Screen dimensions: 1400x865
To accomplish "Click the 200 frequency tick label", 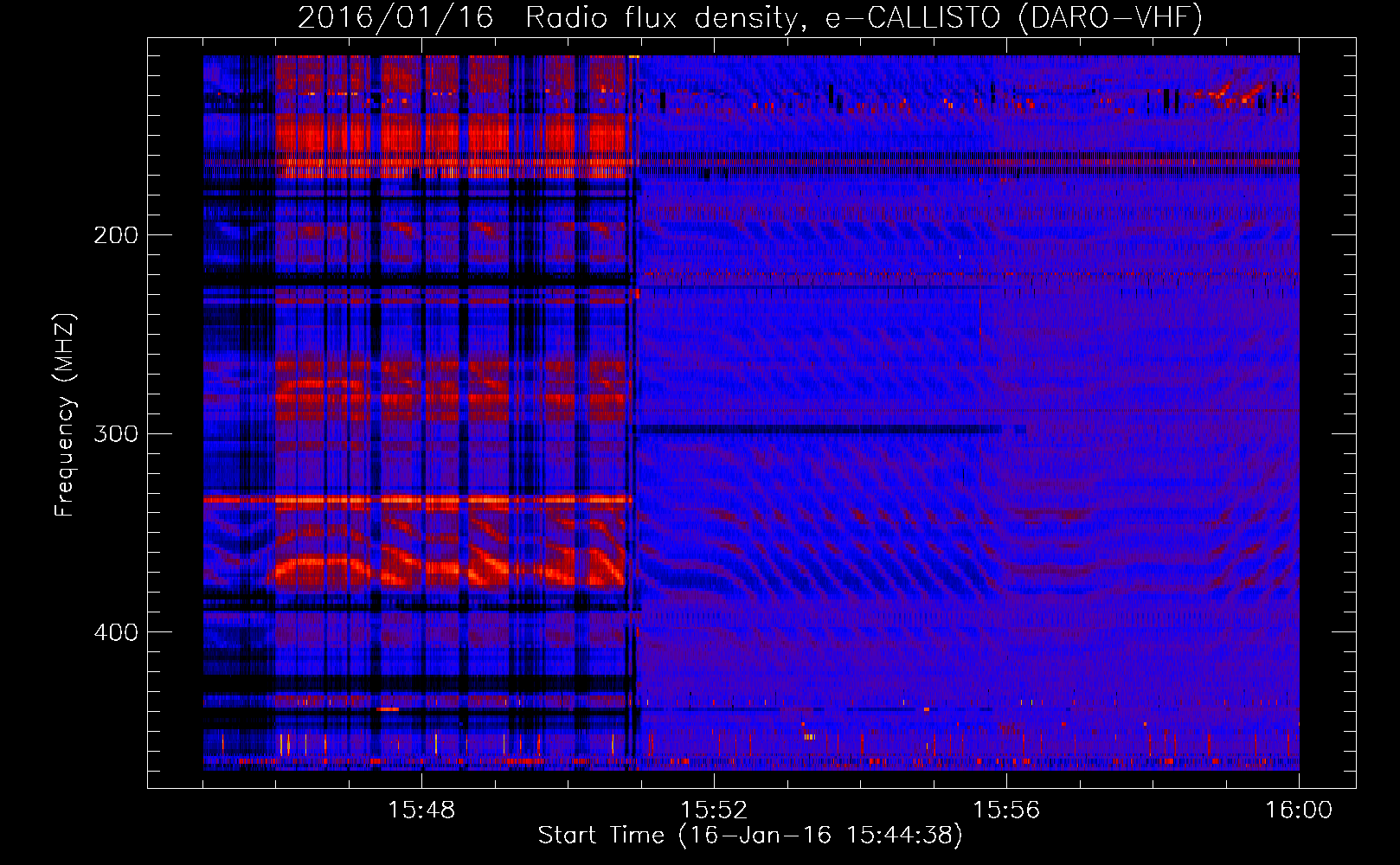I will click(116, 234).
